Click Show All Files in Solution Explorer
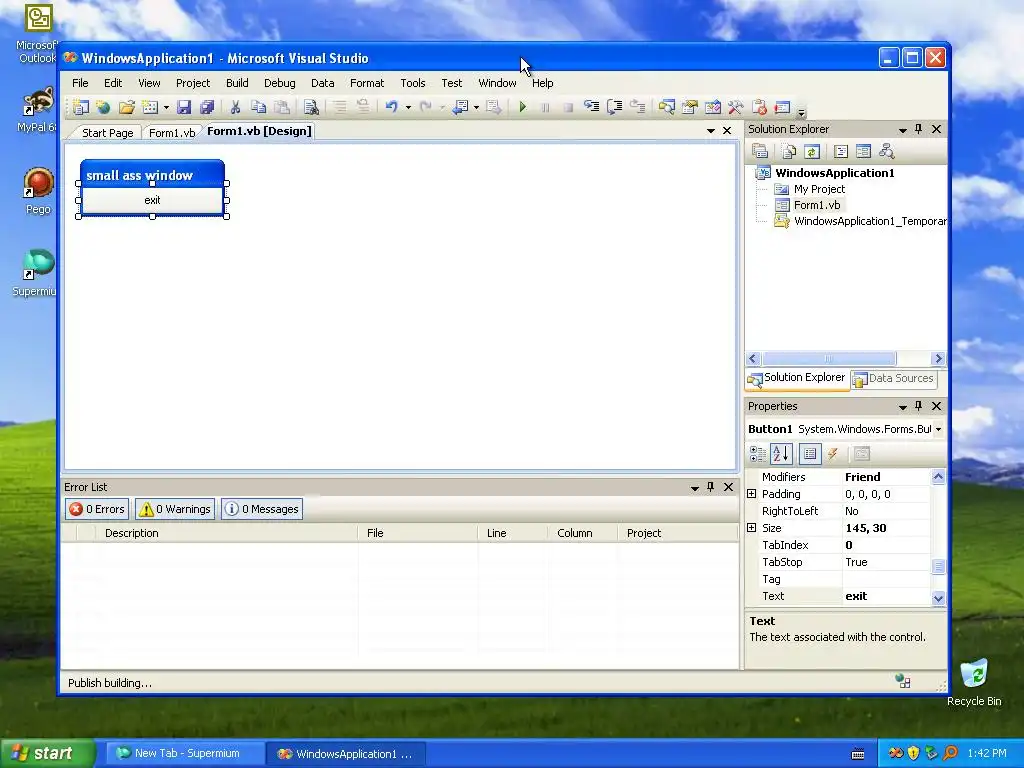Screen dimensions: 1024x768 coord(789,152)
